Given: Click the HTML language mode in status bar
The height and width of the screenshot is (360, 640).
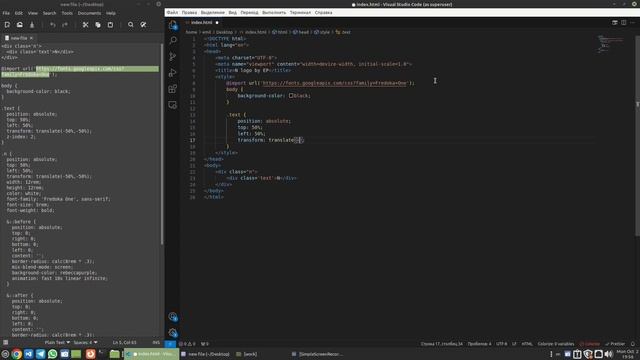Looking at the screenshot, I should click(527, 344).
